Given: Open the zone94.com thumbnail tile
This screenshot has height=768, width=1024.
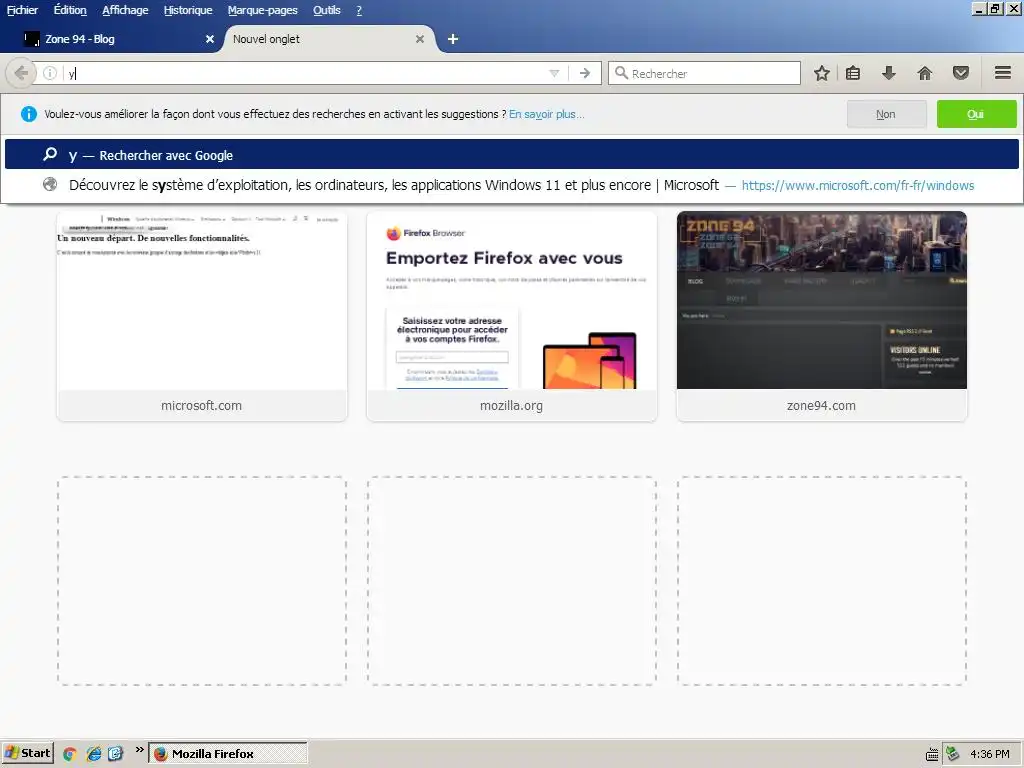Looking at the screenshot, I should (822, 316).
